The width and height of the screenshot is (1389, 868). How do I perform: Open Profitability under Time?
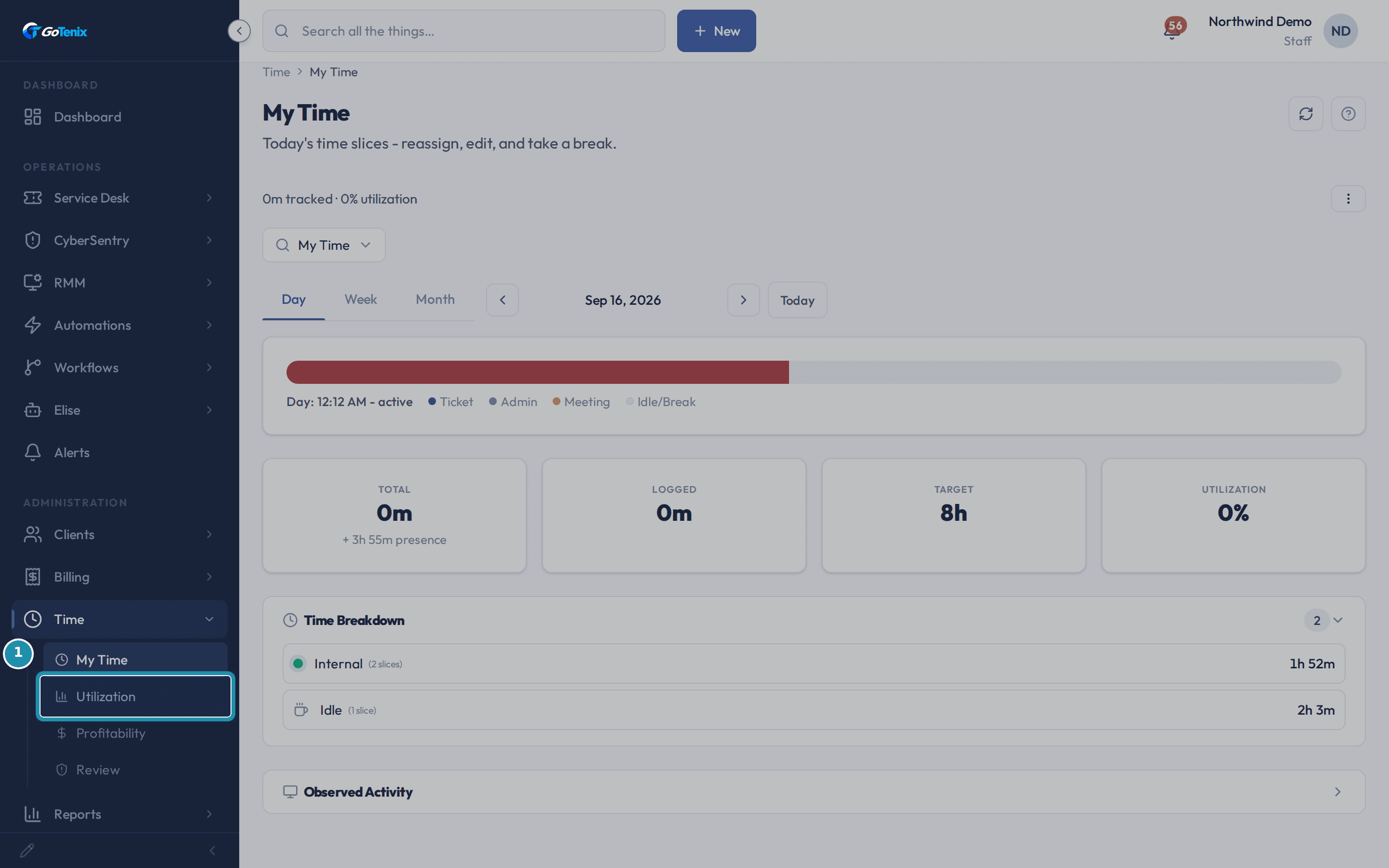pyautogui.click(x=136, y=733)
